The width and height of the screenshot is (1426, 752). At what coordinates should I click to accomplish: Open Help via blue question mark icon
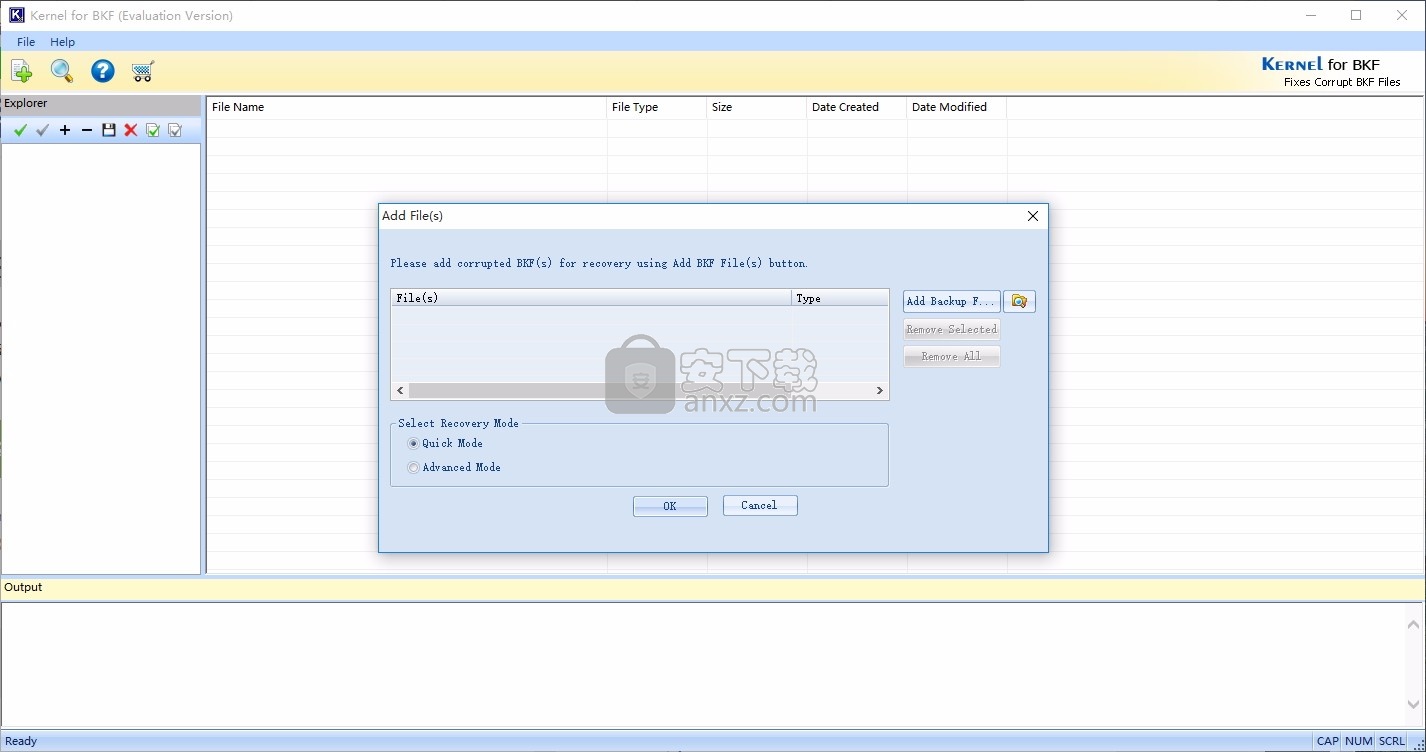102,71
